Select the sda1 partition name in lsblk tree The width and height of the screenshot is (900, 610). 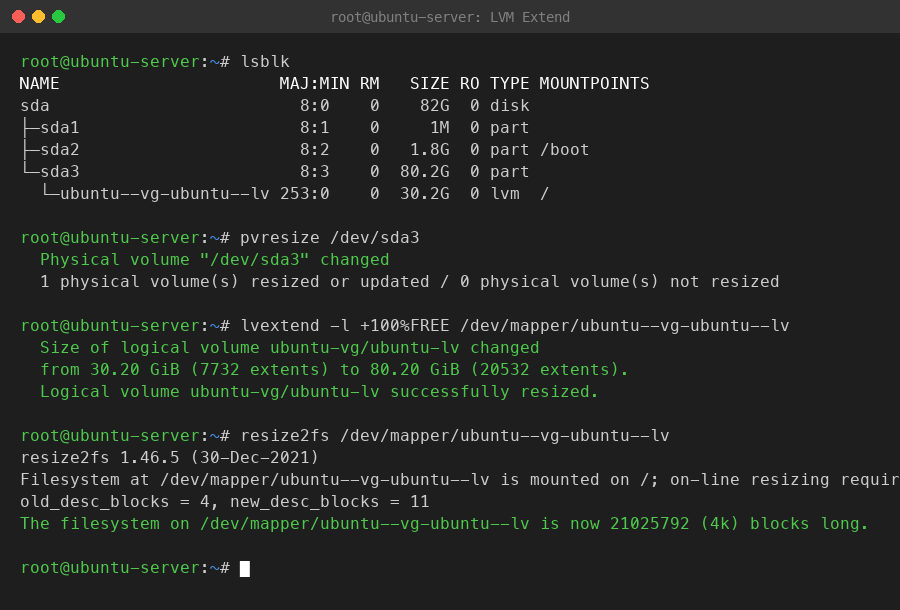click(59, 128)
